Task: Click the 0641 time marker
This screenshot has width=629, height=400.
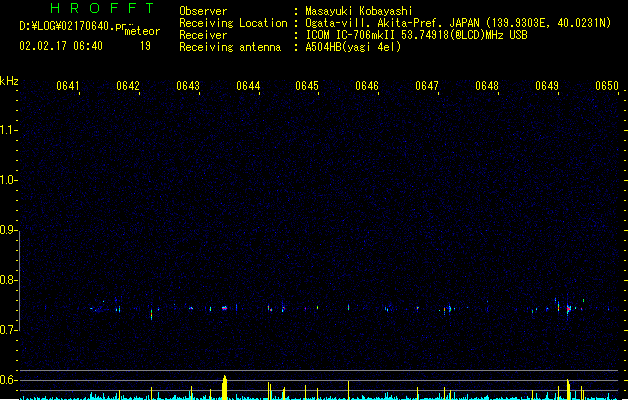Action: click(68, 86)
